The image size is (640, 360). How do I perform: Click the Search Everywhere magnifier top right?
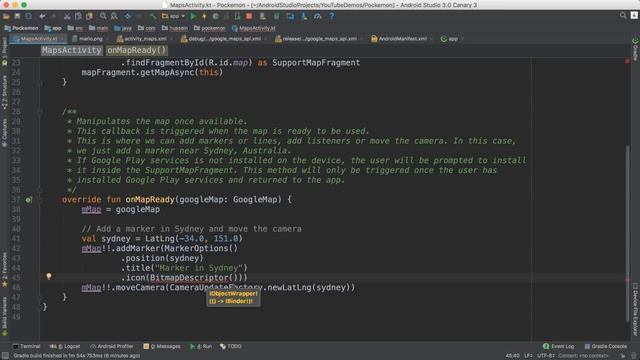tap(623, 16)
